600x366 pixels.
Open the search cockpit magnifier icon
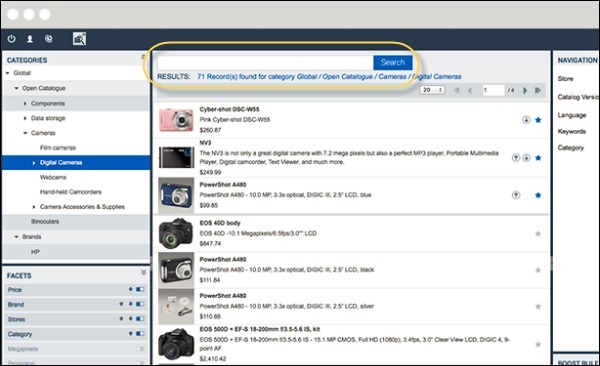tap(79, 39)
